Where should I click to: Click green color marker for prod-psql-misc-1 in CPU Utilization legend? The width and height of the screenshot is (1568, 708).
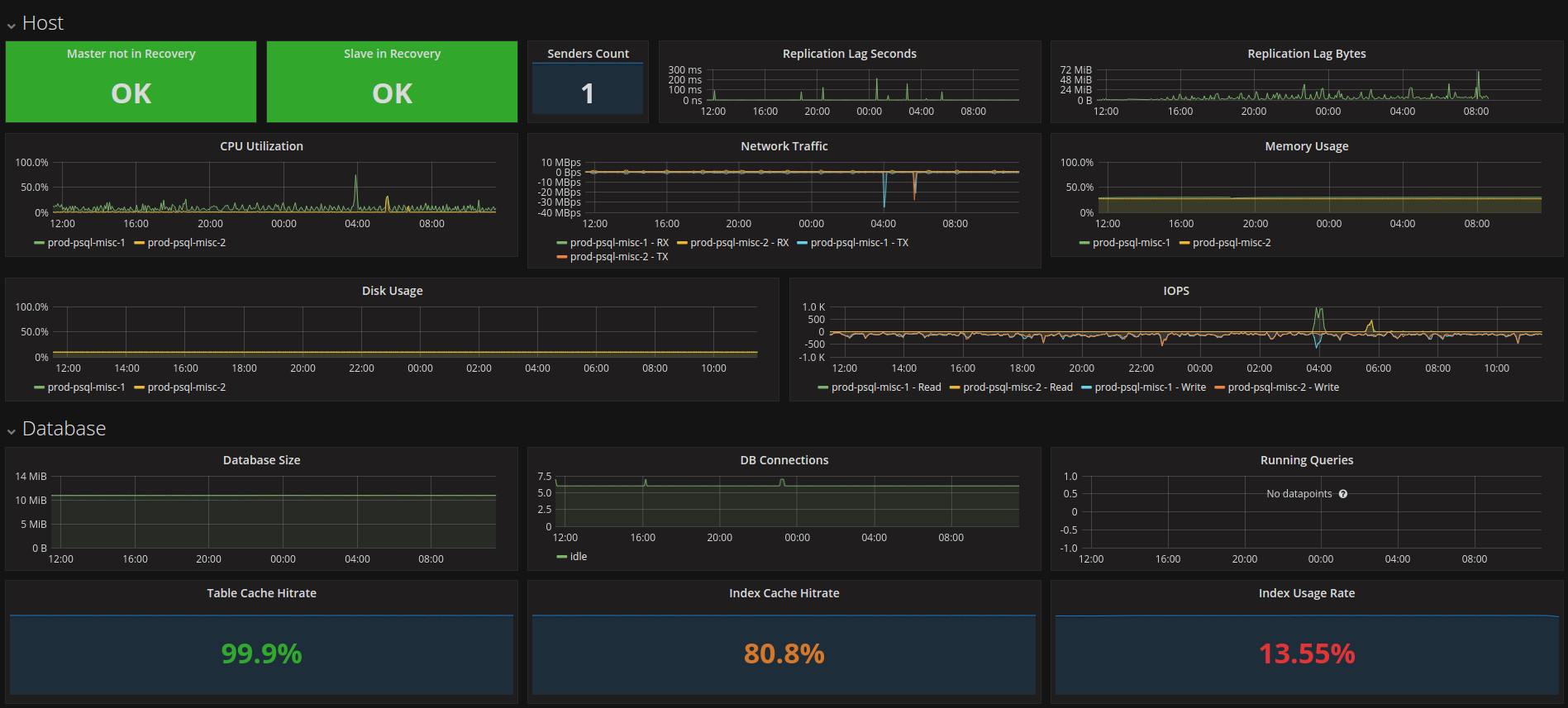click(39, 243)
